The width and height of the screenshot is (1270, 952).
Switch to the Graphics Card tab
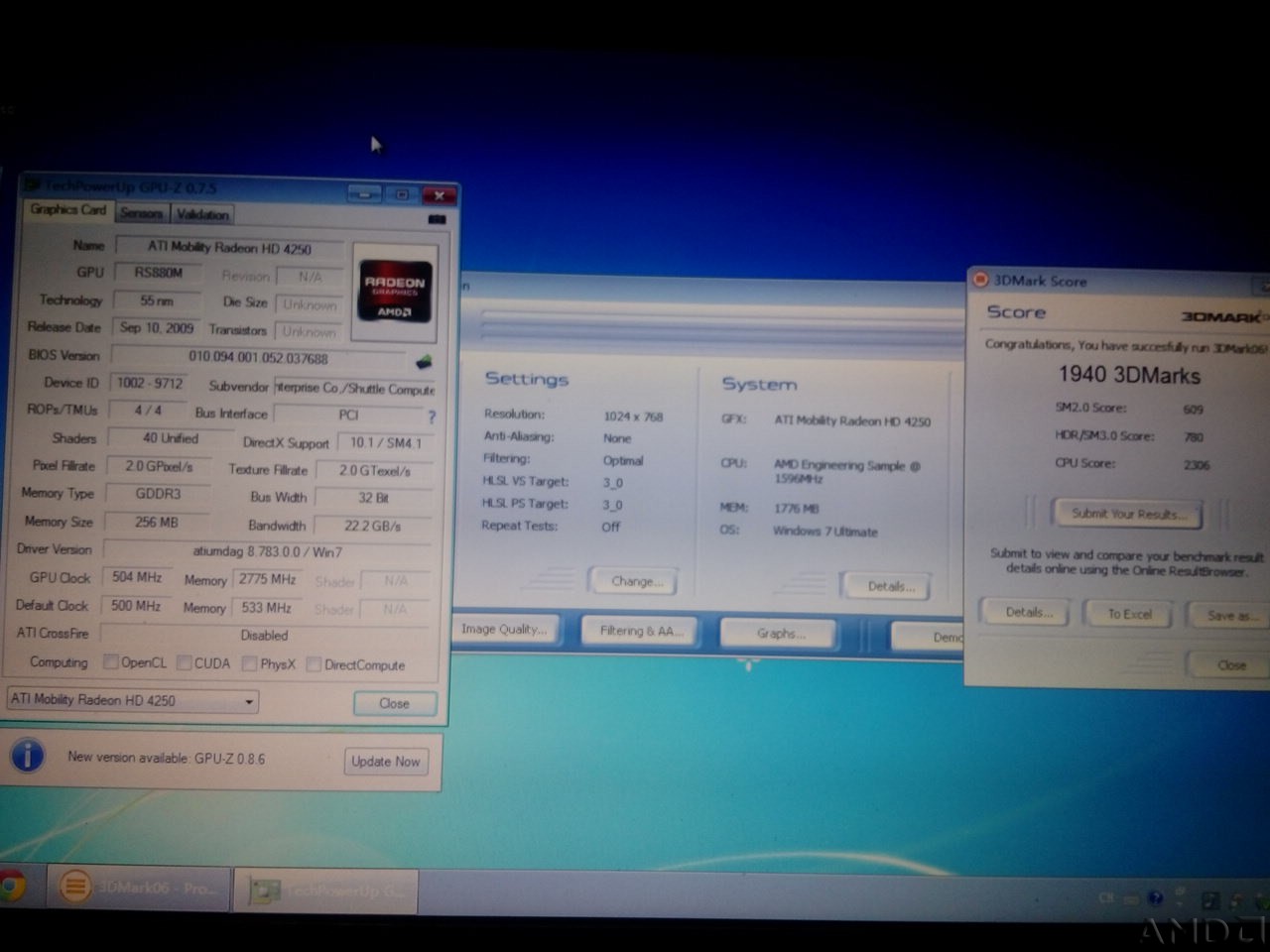(x=67, y=210)
